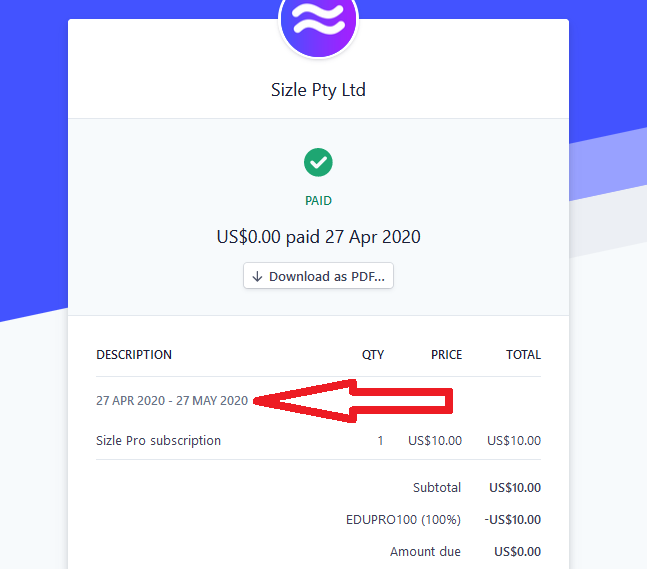Click the -US$10.00 discount amount
Image resolution: width=647 pixels, height=569 pixels.
coord(512,520)
